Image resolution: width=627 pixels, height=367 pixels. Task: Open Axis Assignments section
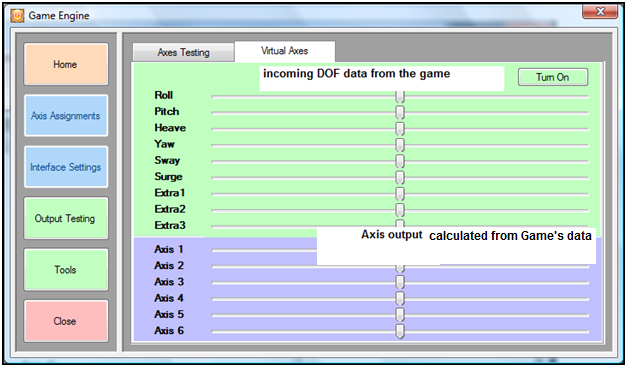(x=66, y=116)
